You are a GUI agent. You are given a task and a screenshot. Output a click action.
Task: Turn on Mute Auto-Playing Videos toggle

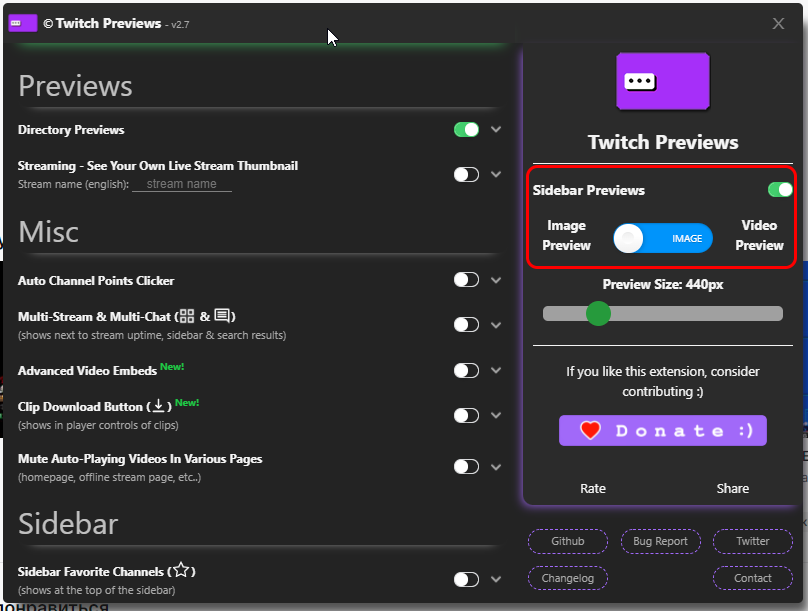click(x=466, y=467)
